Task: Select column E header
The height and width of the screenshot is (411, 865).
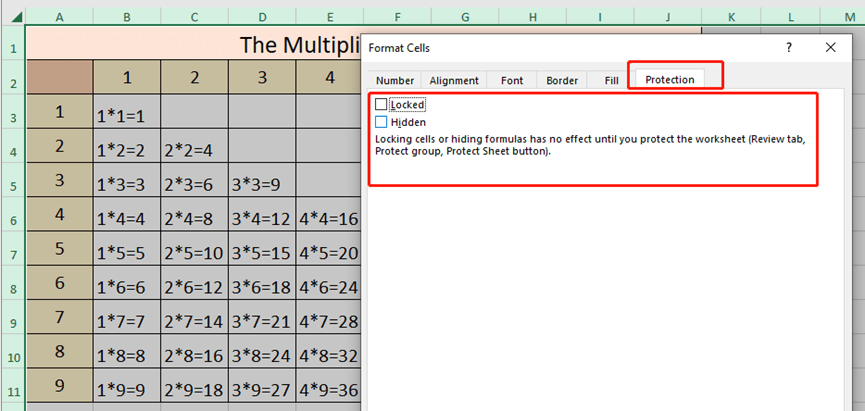Action: pyautogui.click(x=330, y=18)
